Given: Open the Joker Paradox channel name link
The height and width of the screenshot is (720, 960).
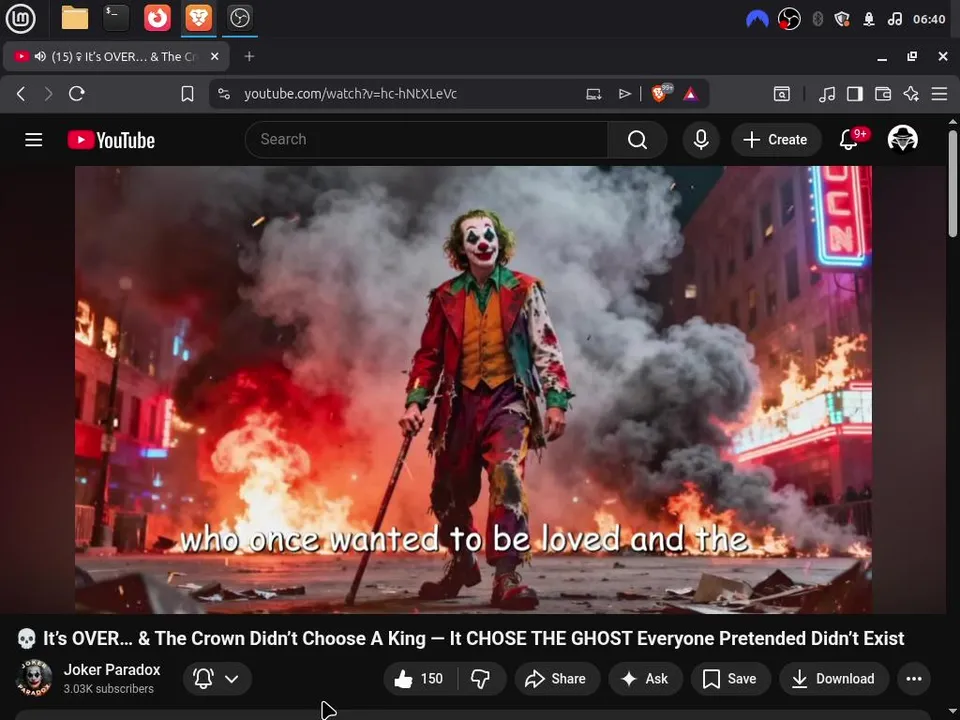Looking at the screenshot, I should point(112,670).
